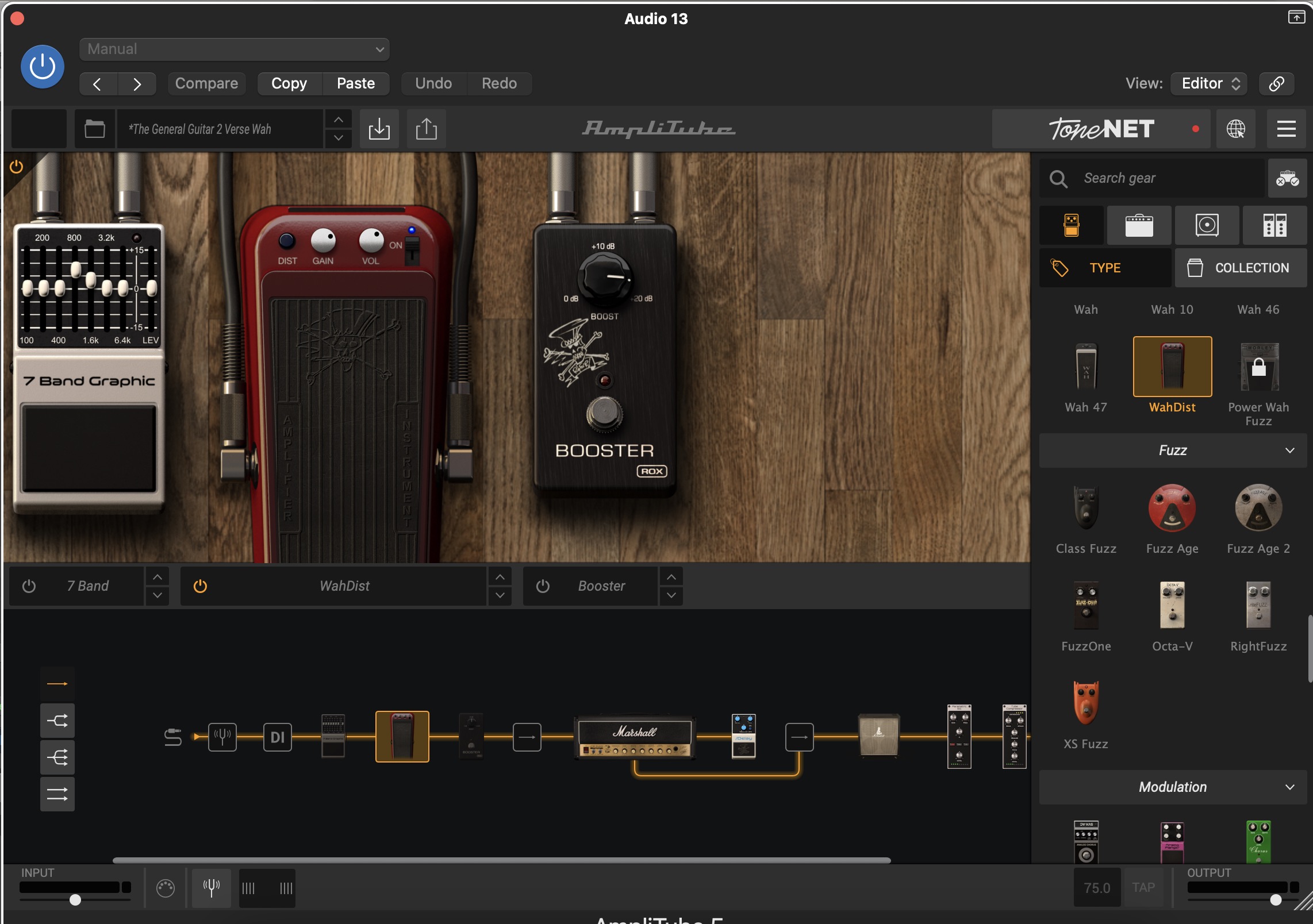Open the tuner in the bottom bar
Viewport: 1313px width, 924px height.
click(x=212, y=888)
